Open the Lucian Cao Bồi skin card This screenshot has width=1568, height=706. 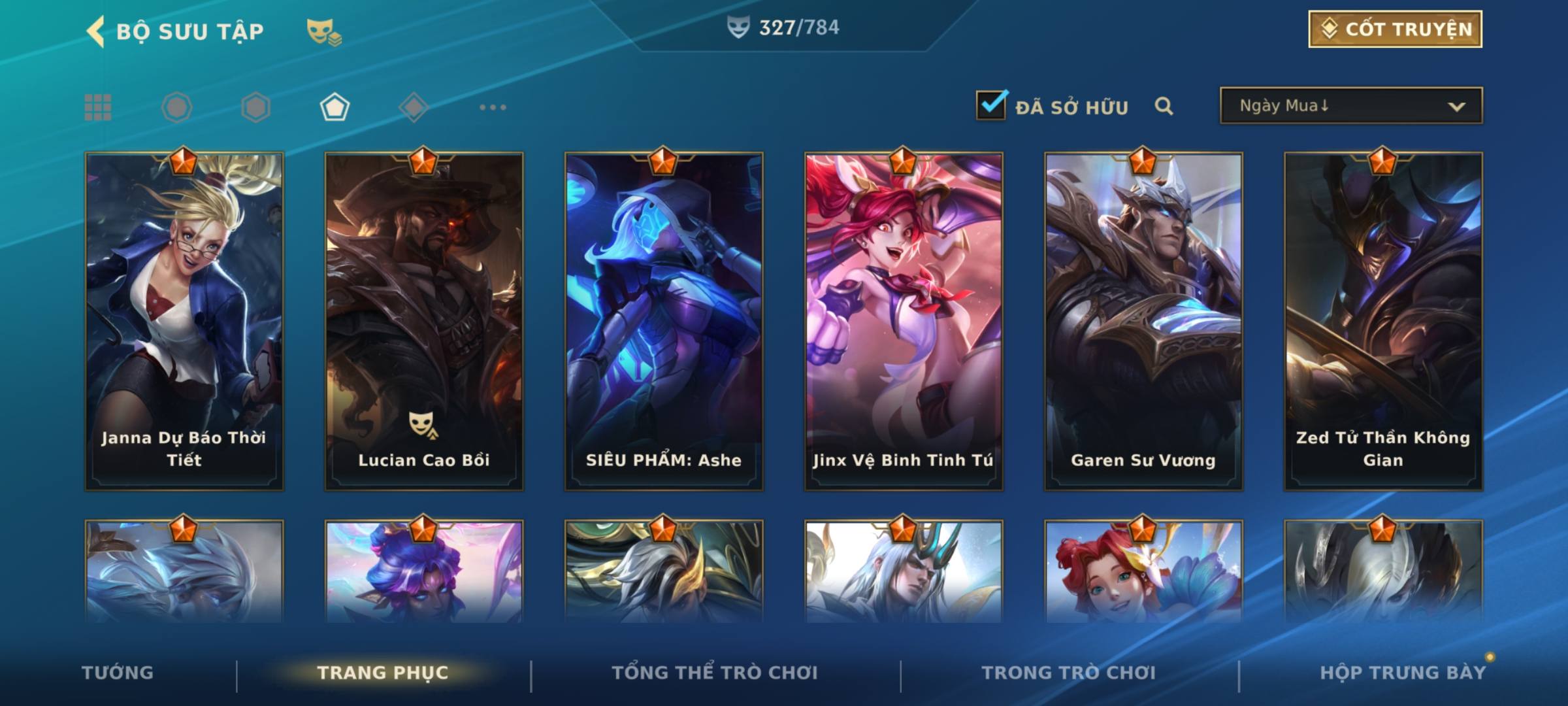tap(424, 320)
